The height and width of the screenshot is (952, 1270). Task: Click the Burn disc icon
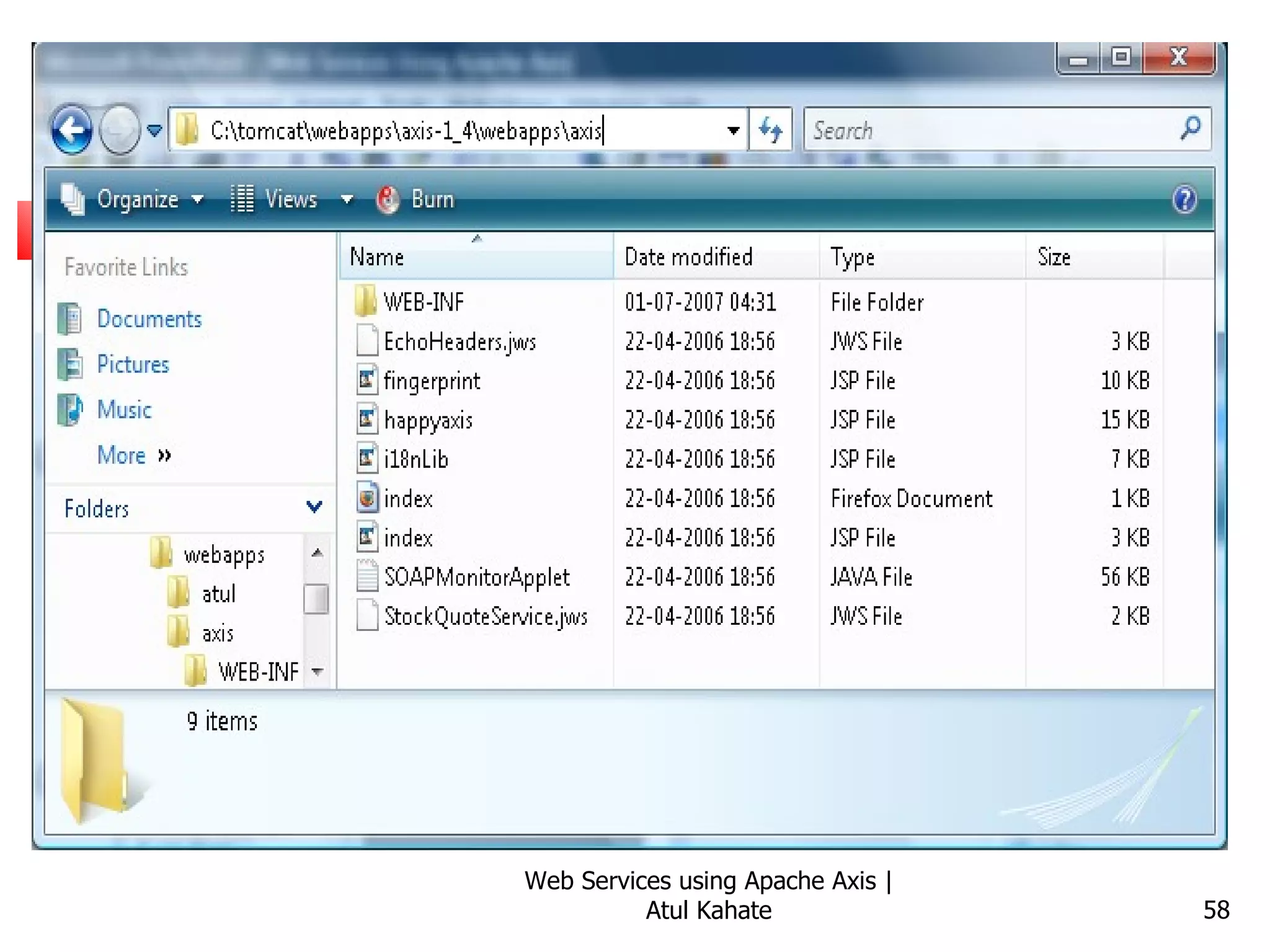point(388,200)
